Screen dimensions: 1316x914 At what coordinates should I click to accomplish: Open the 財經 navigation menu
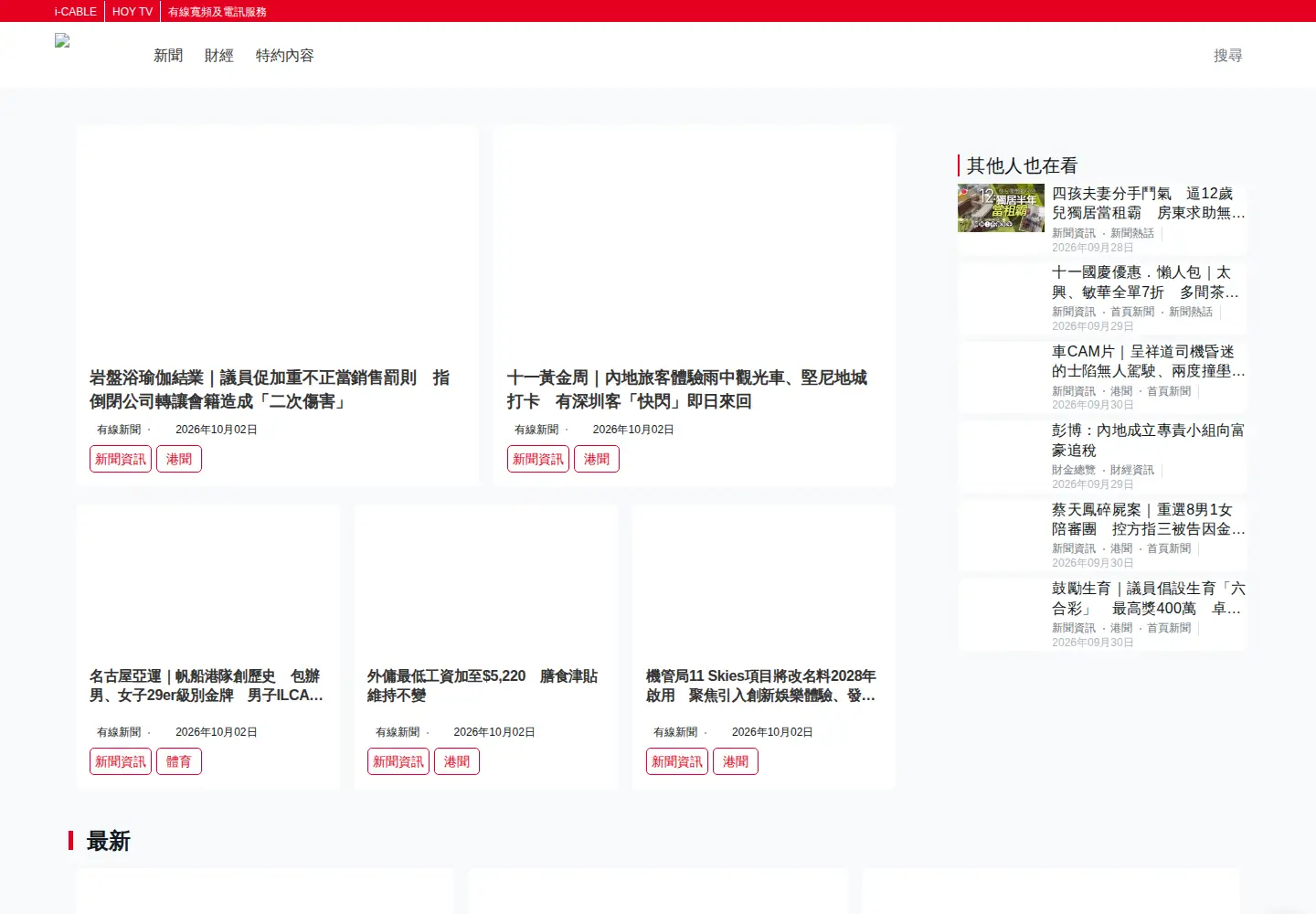click(219, 56)
